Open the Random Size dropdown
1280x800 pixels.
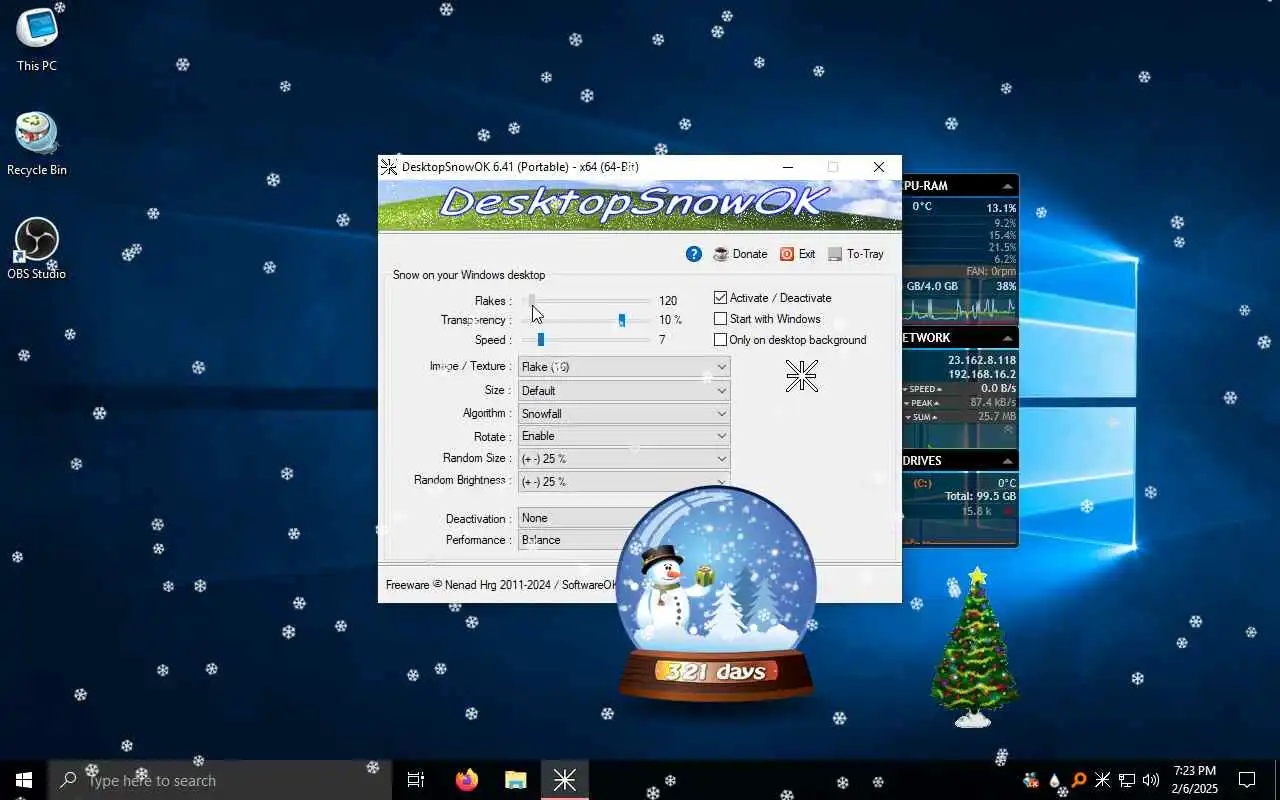(624, 459)
